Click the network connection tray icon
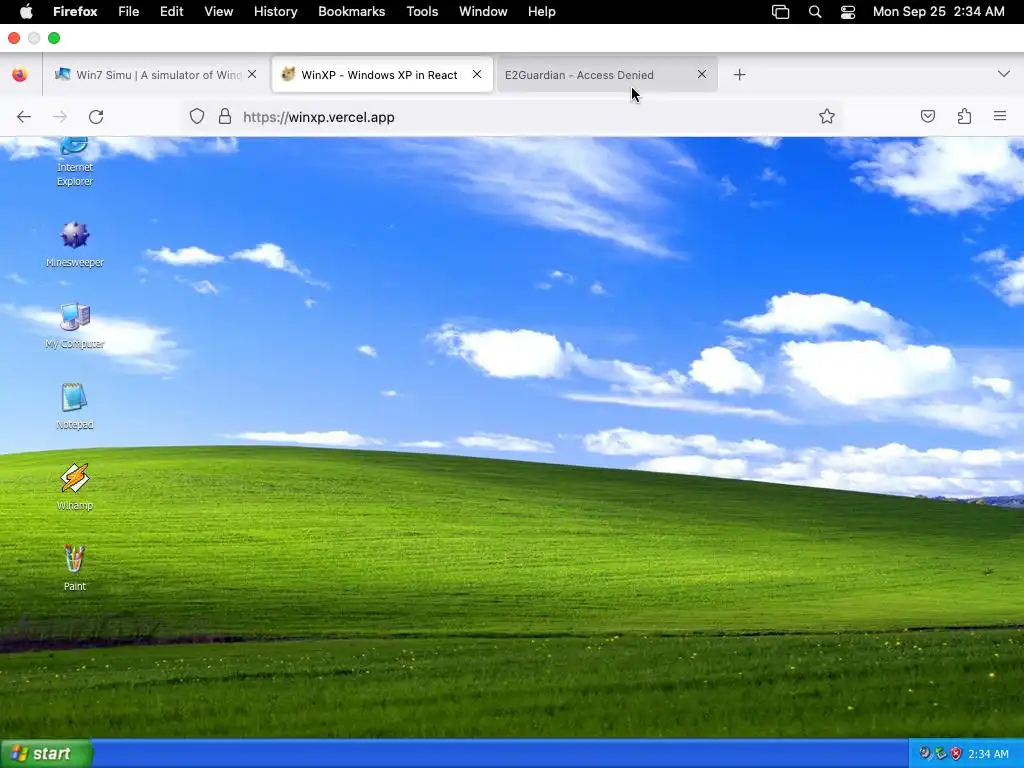The height and width of the screenshot is (768, 1024). pyautogui.click(x=940, y=754)
